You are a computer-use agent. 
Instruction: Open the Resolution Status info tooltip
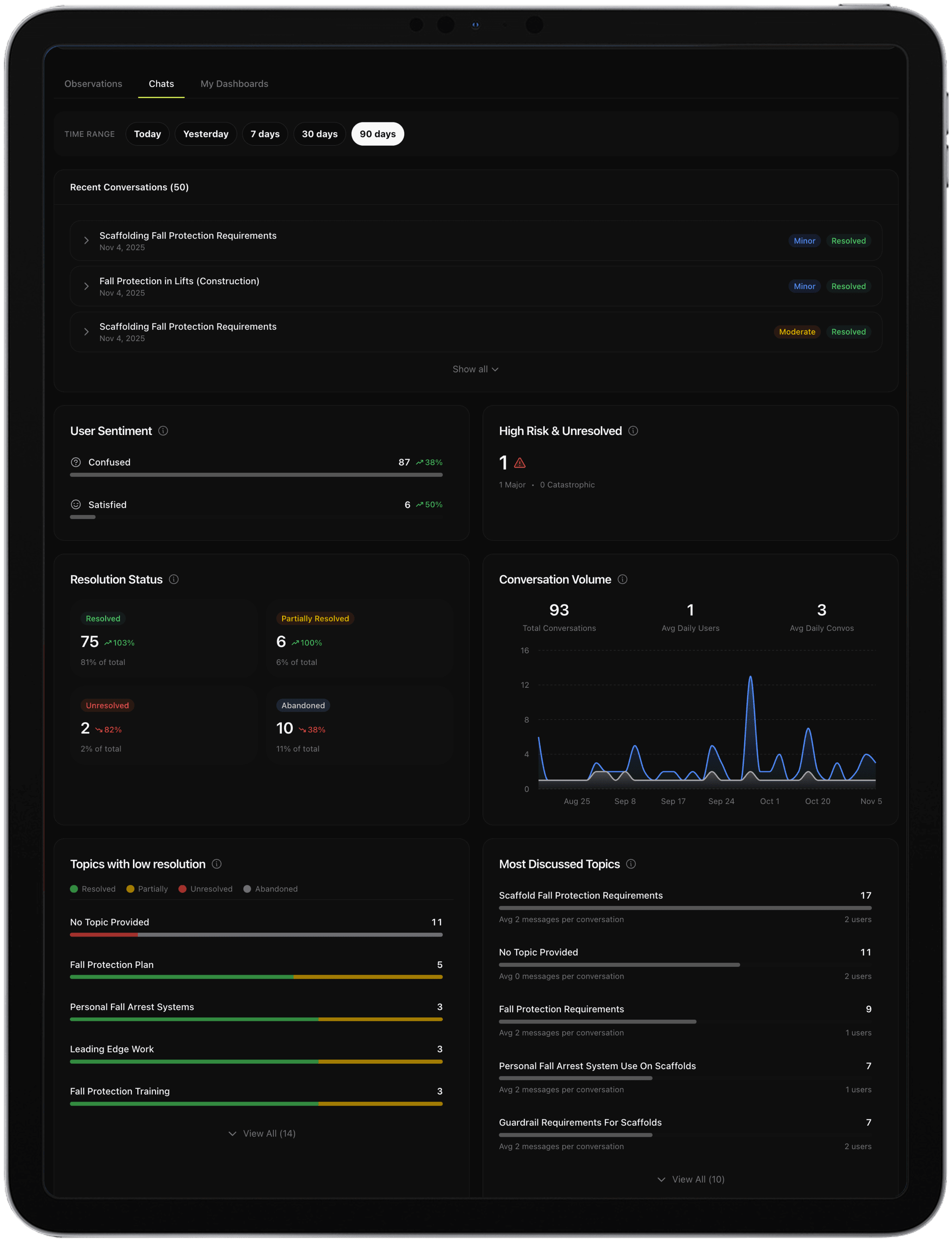[x=174, y=579]
